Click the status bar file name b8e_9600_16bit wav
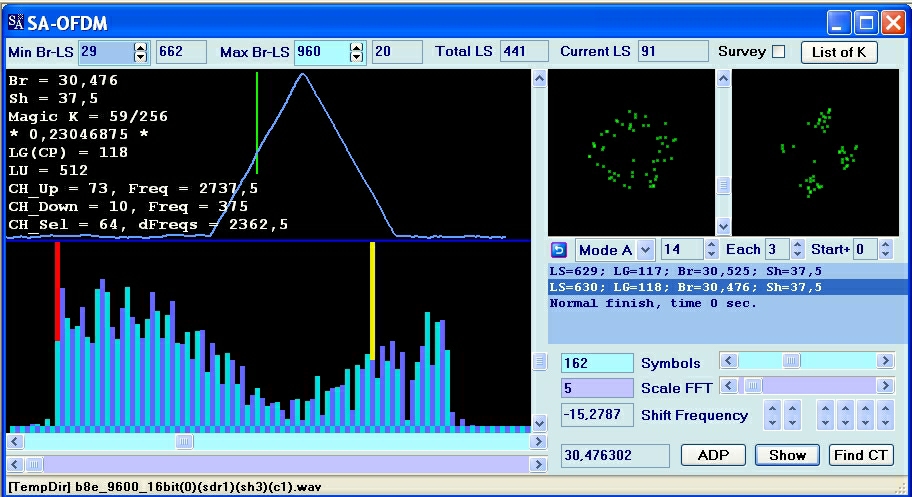 [198, 487]
